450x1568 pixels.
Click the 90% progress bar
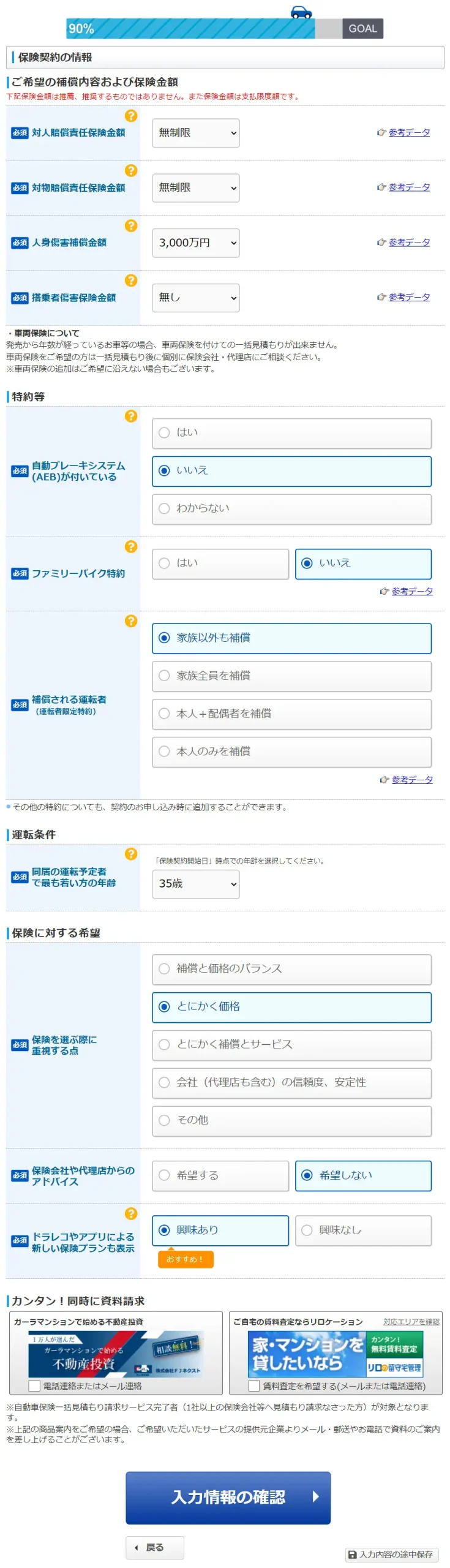pyautogui.click(x=191, y=29)
